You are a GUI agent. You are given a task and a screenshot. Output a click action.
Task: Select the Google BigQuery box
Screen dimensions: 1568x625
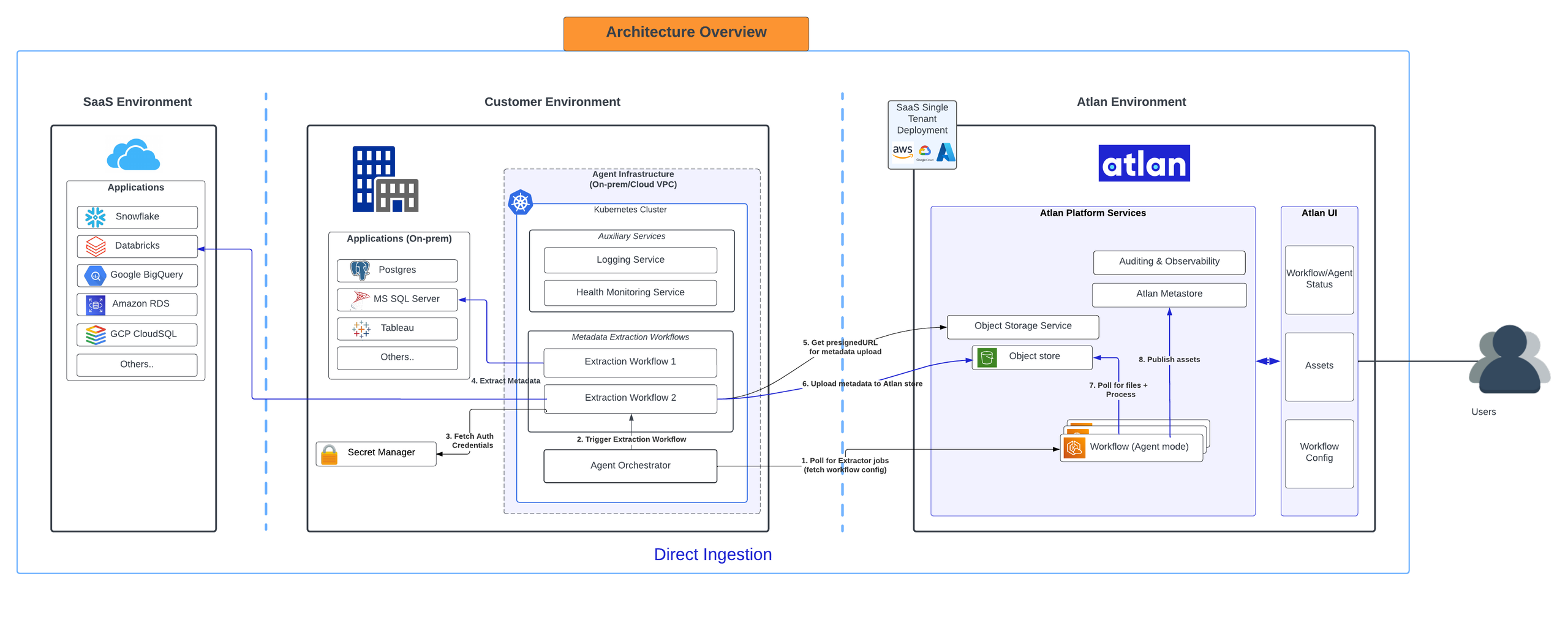coord(137,275)
